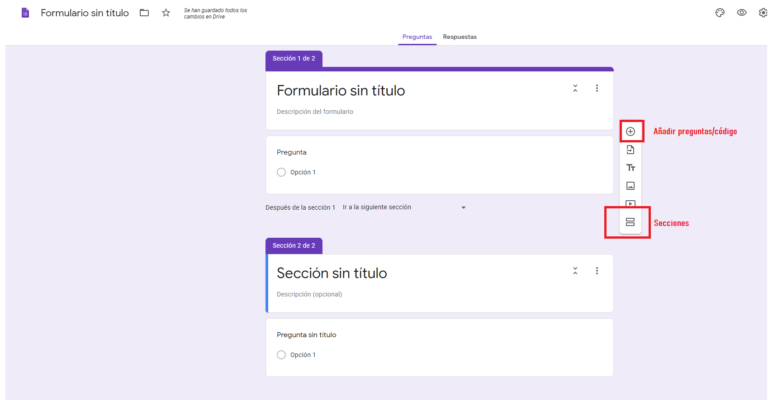The width and height of the screenshot is (768, 400).
Task: Open the theme palette customizer
Action: click(720, 13)
